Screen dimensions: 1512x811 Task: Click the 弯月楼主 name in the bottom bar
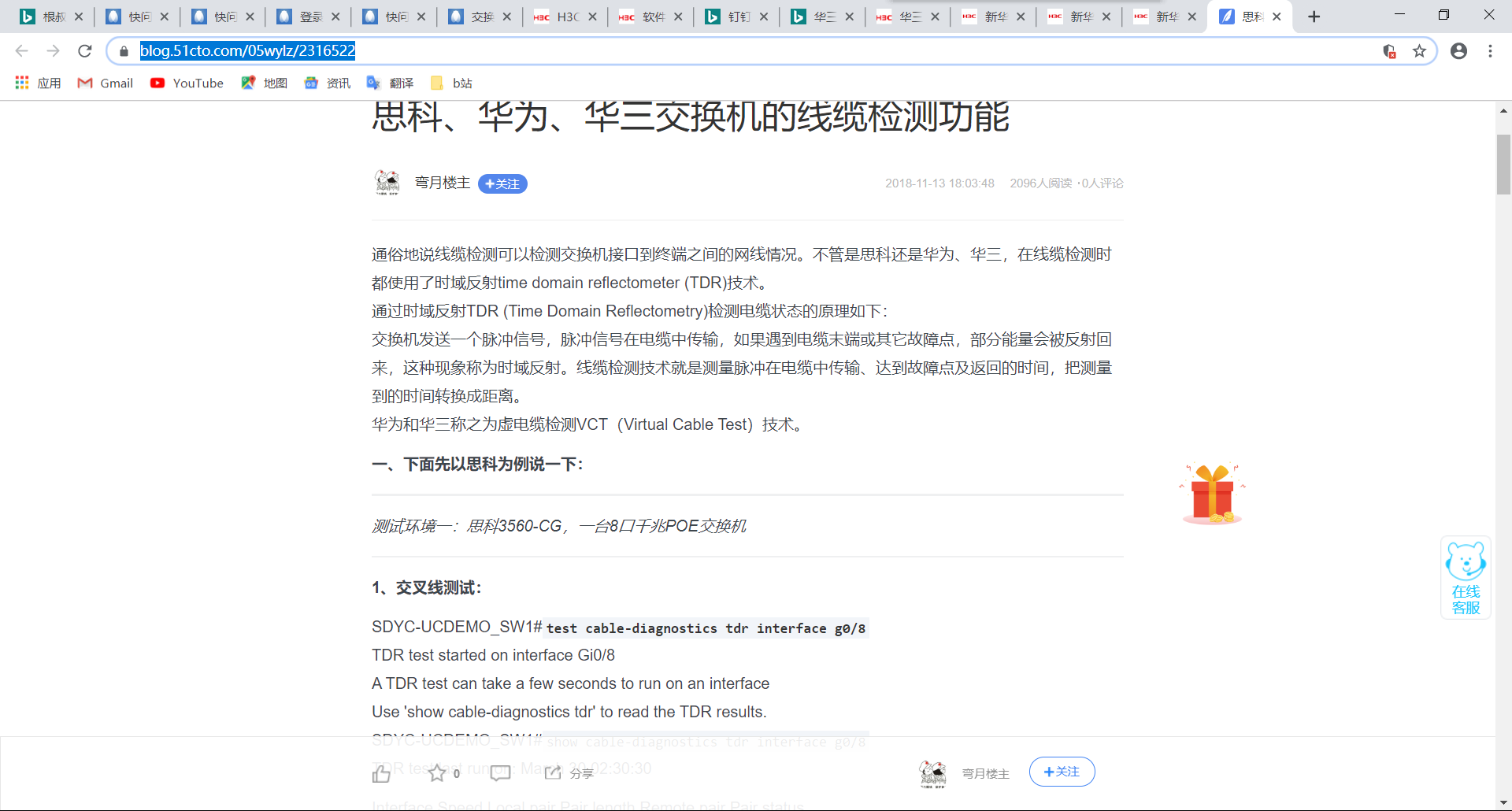click(986, 773)
